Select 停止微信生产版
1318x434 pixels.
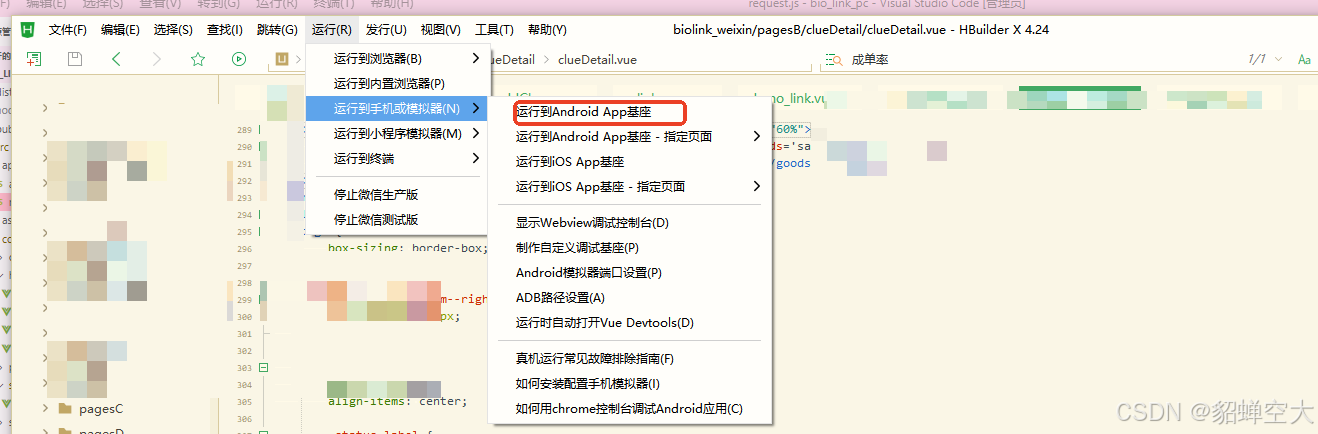pos(397,194)
